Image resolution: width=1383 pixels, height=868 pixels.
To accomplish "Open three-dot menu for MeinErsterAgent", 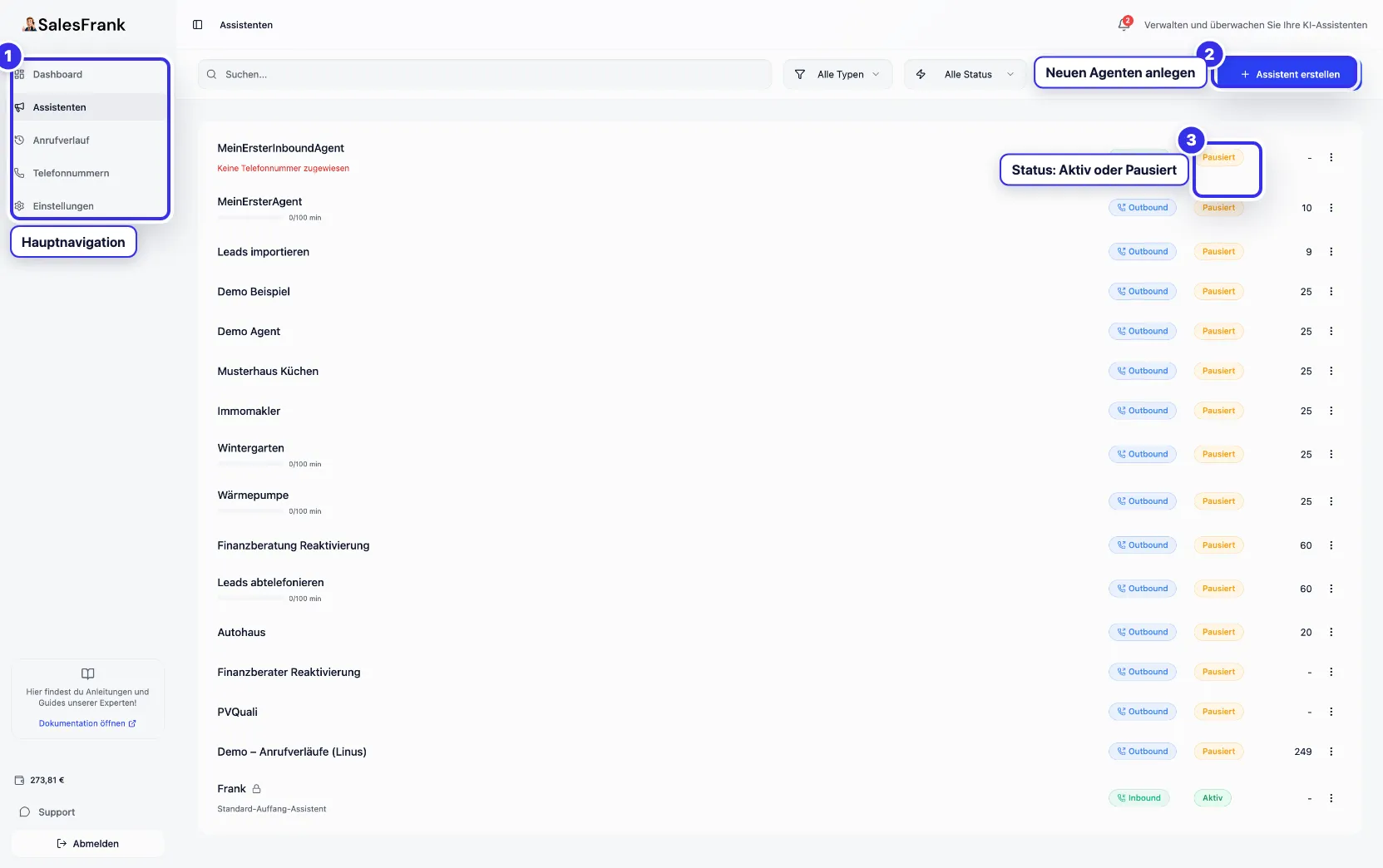I will click(x=1331, y=208).
